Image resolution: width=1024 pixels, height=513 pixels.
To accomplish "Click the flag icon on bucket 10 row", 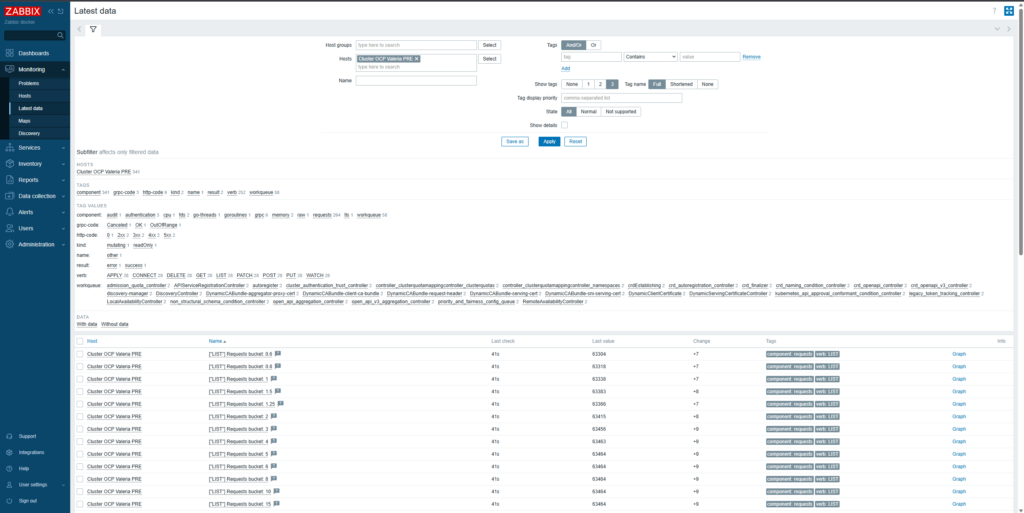I will pos(276,491).
